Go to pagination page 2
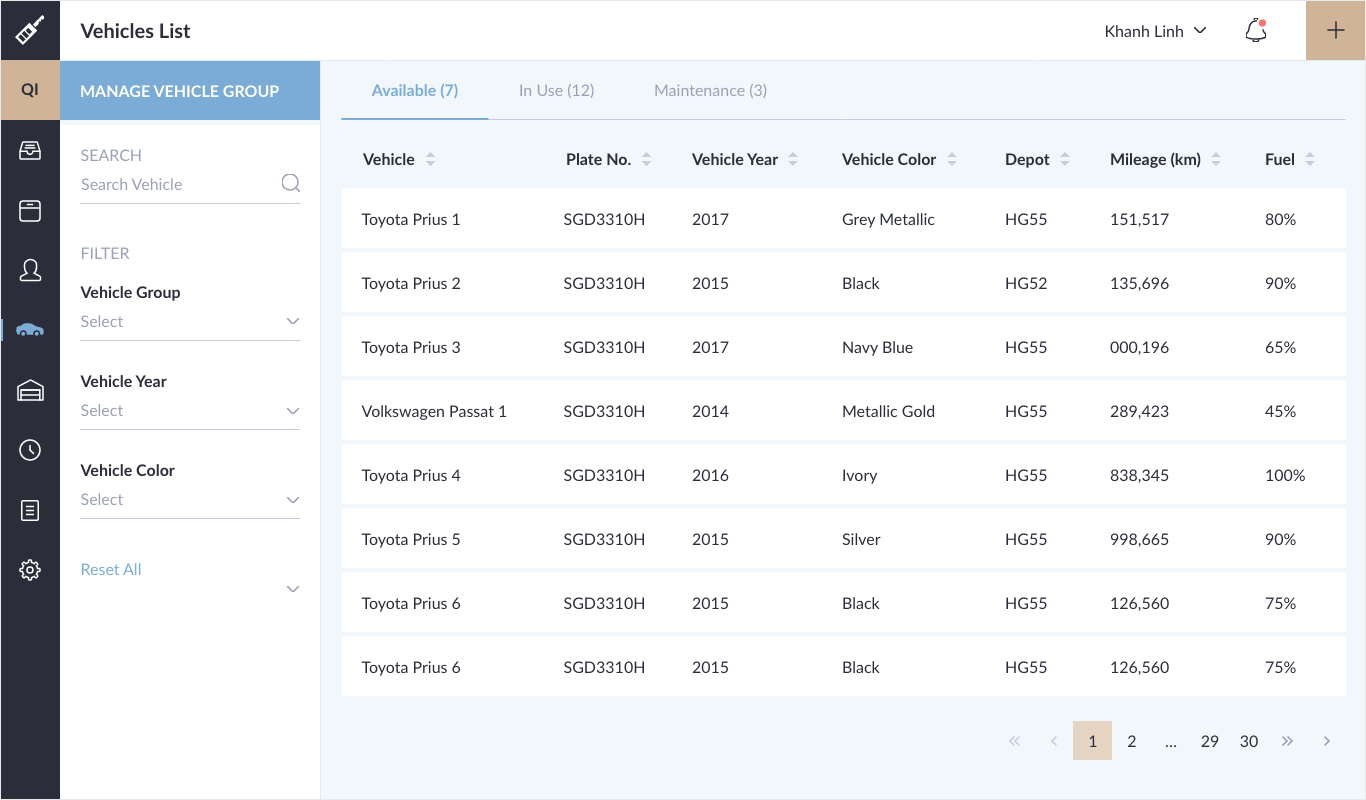The image size is (1366, 800). (1132, 741)
